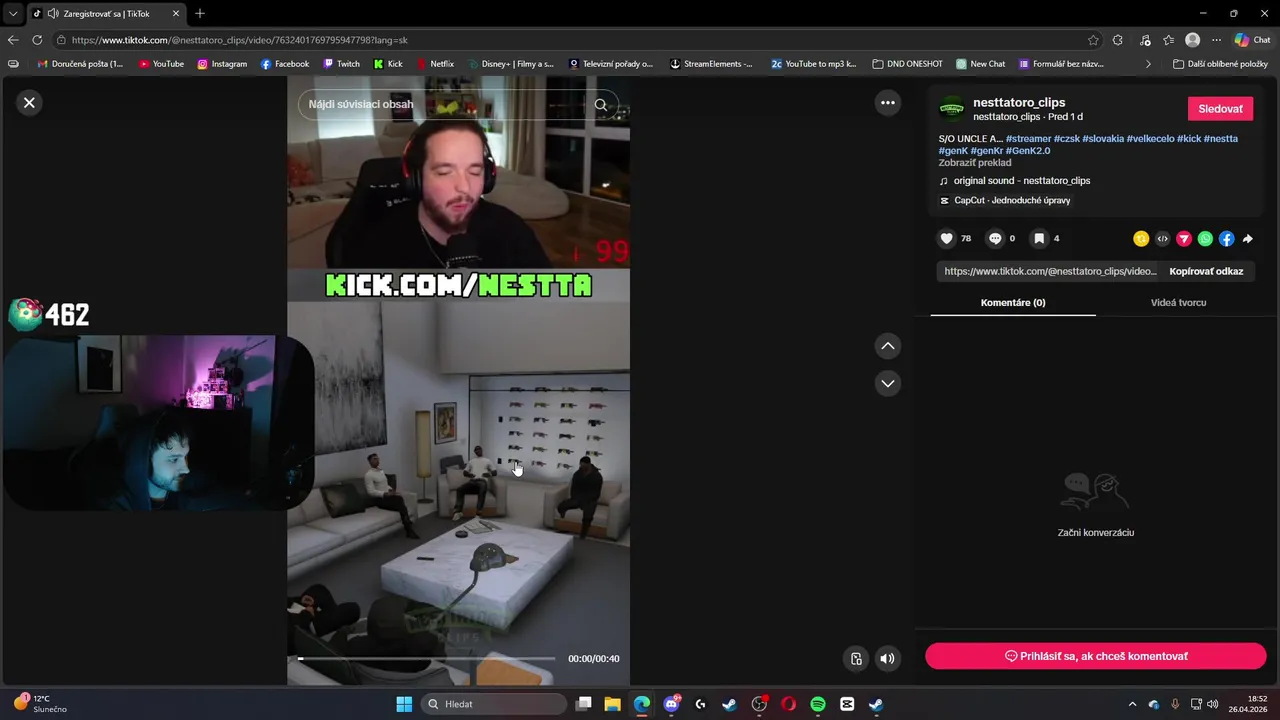
Task: Get the embed code with the code icon
Action: pos(1162,239)
